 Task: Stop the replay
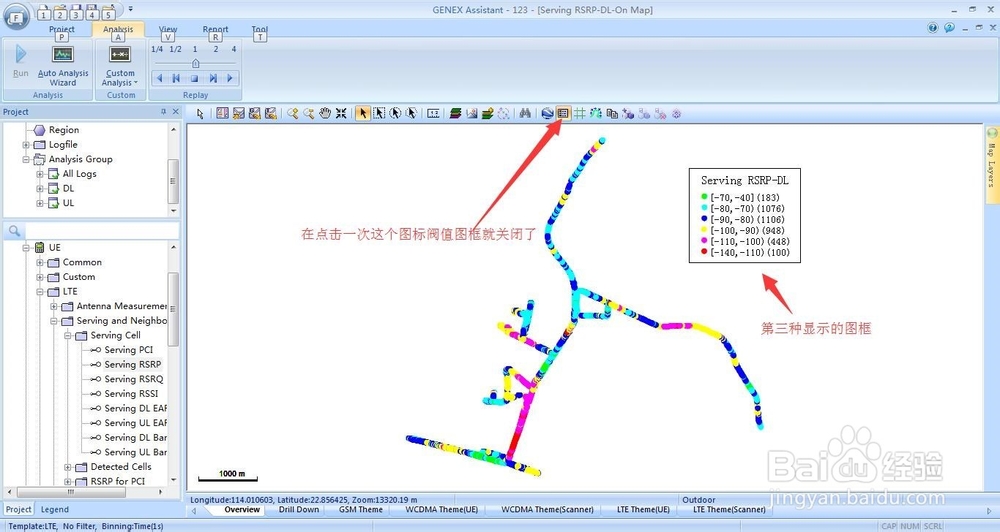point(195,78)
